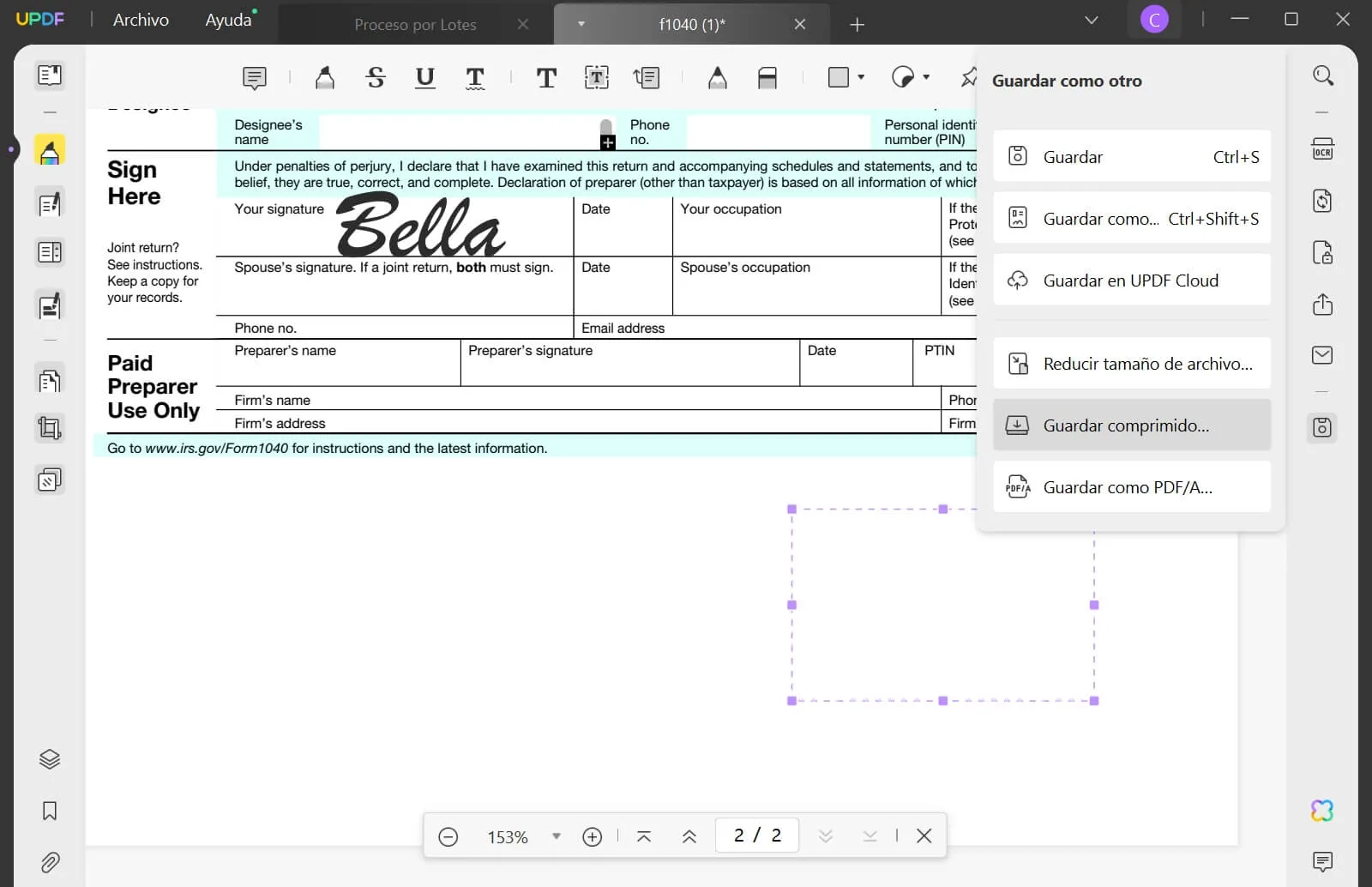Open the Layers panel icon
The width and height of the screenshot is (1372, 887).
(50, 759)
